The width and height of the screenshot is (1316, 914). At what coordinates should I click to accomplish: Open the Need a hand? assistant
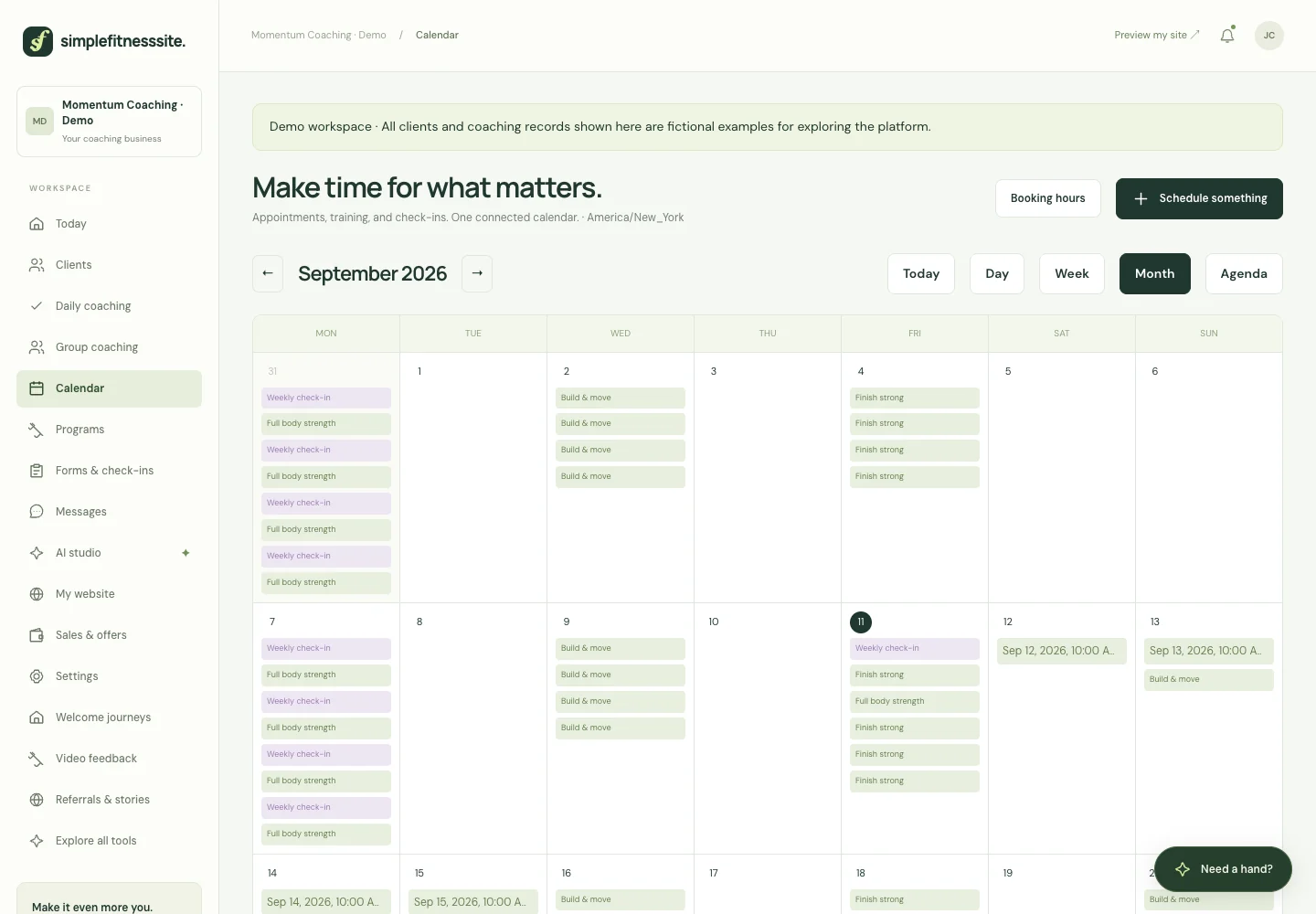(x=1223, y=869)
